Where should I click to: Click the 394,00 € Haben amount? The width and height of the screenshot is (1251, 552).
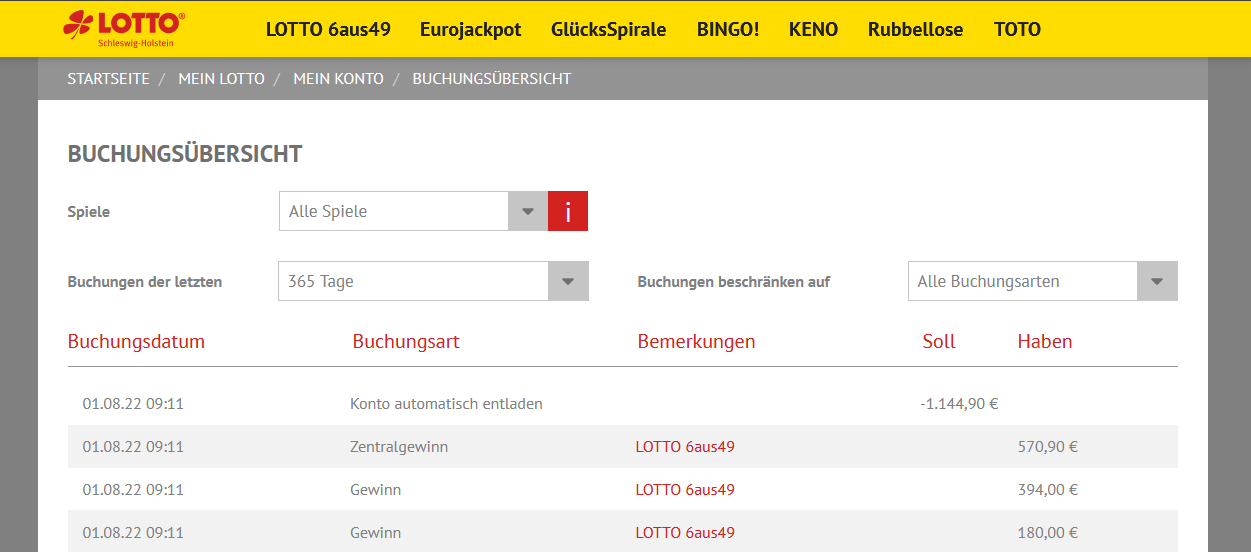point(1048,490)
